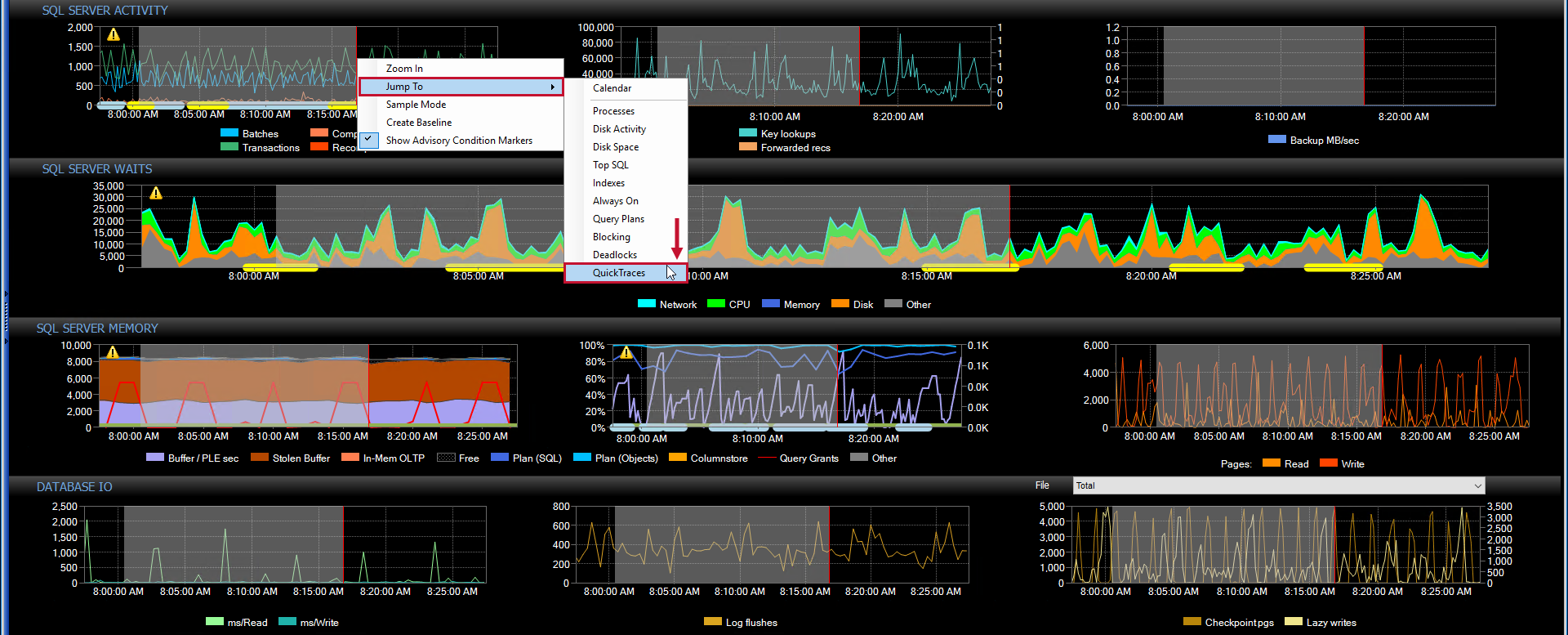Click the Stolen Buffer legend swatch
This screenshot has height=635, width=1568.
click(260, 458)
